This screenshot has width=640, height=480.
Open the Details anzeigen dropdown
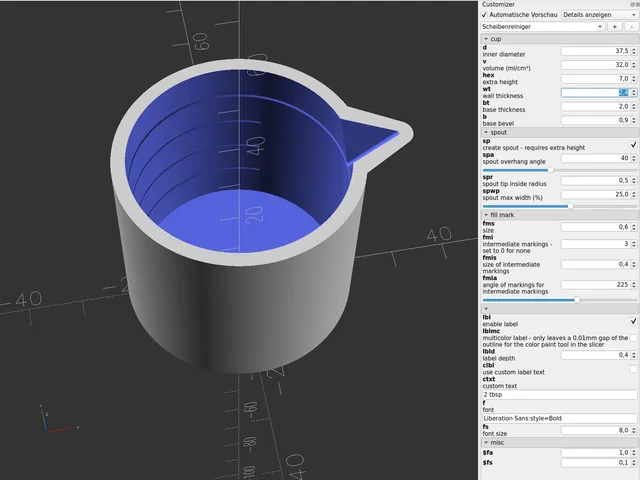coord(599,15)
